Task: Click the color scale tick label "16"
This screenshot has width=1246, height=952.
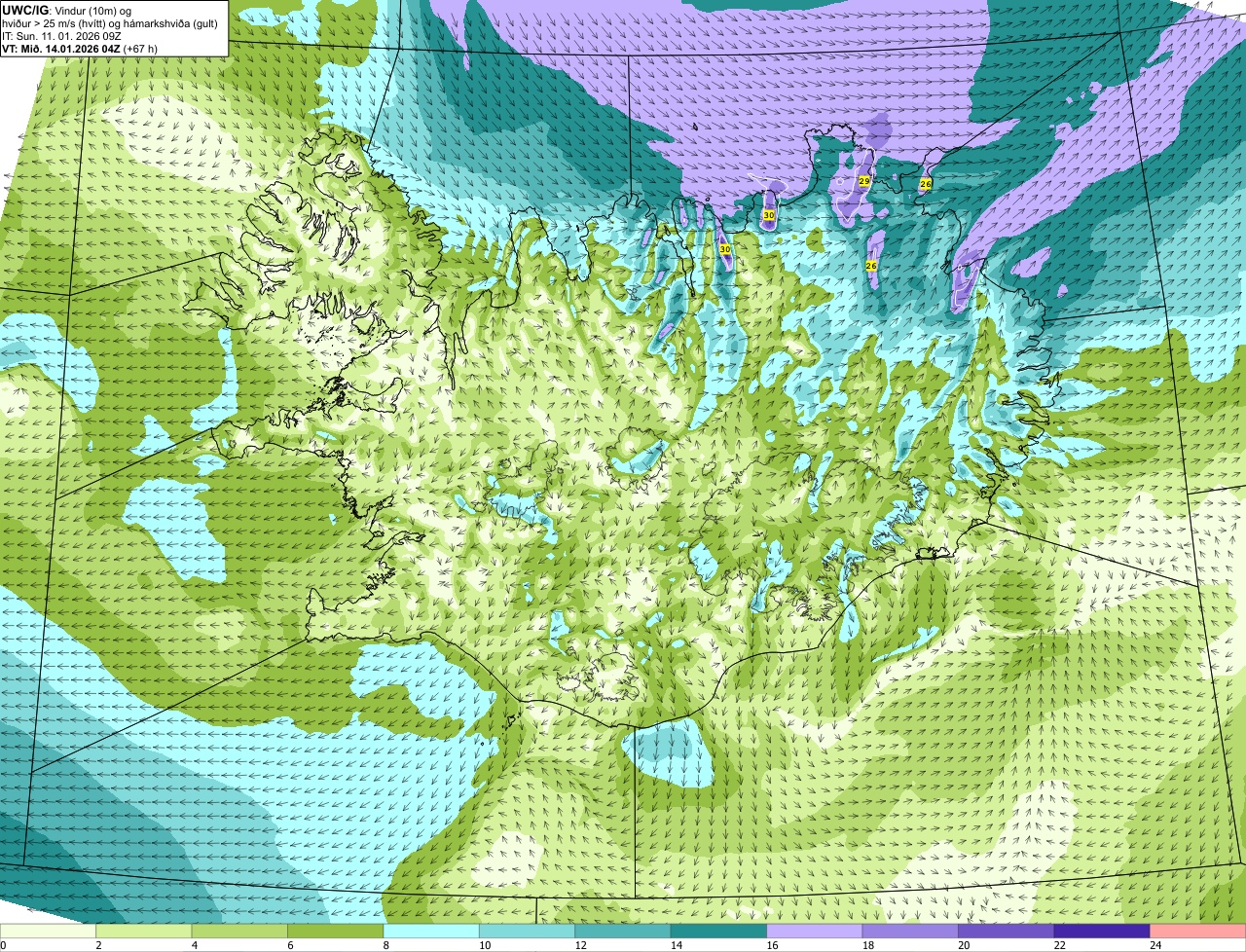Action: point(772,945)
